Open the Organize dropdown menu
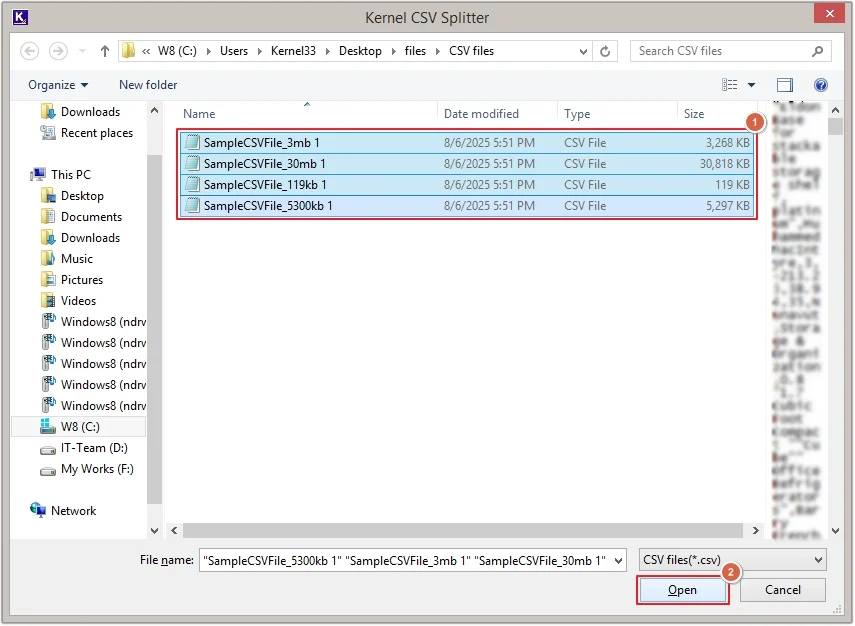This screenshot has height=626, width=855. pos(58,85)
